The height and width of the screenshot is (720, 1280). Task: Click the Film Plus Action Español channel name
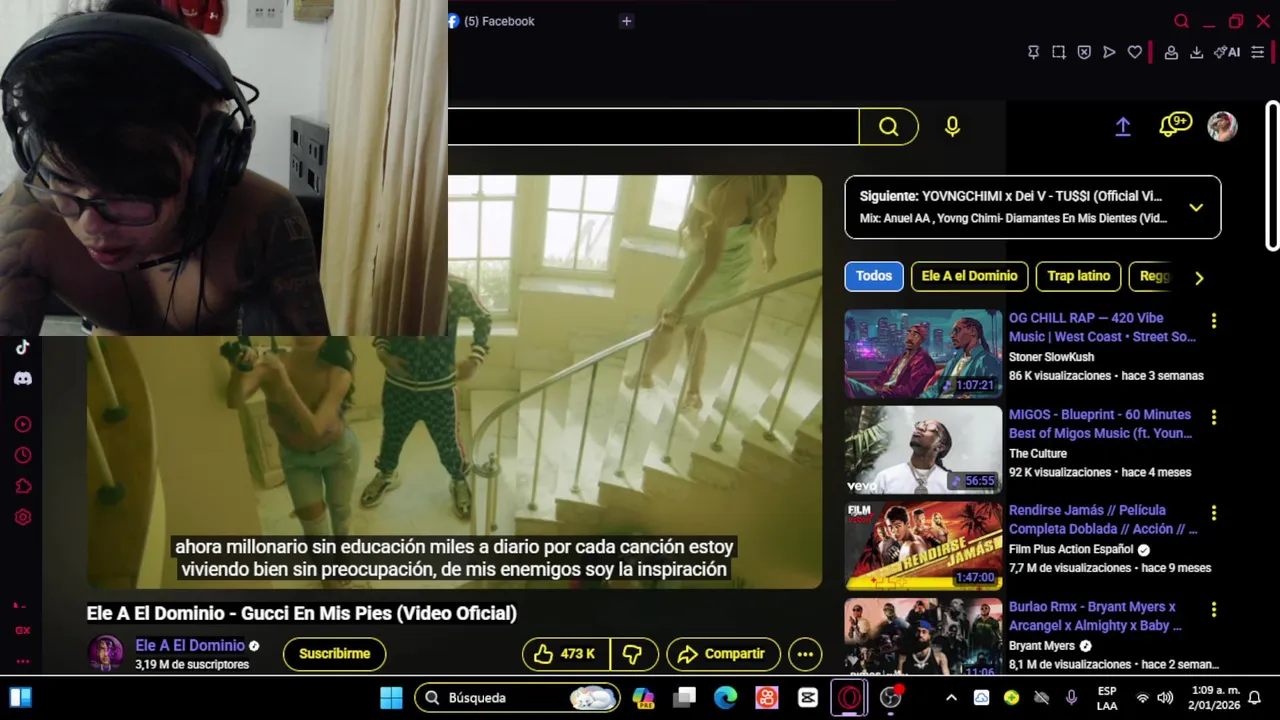[x=1071, y=549]
